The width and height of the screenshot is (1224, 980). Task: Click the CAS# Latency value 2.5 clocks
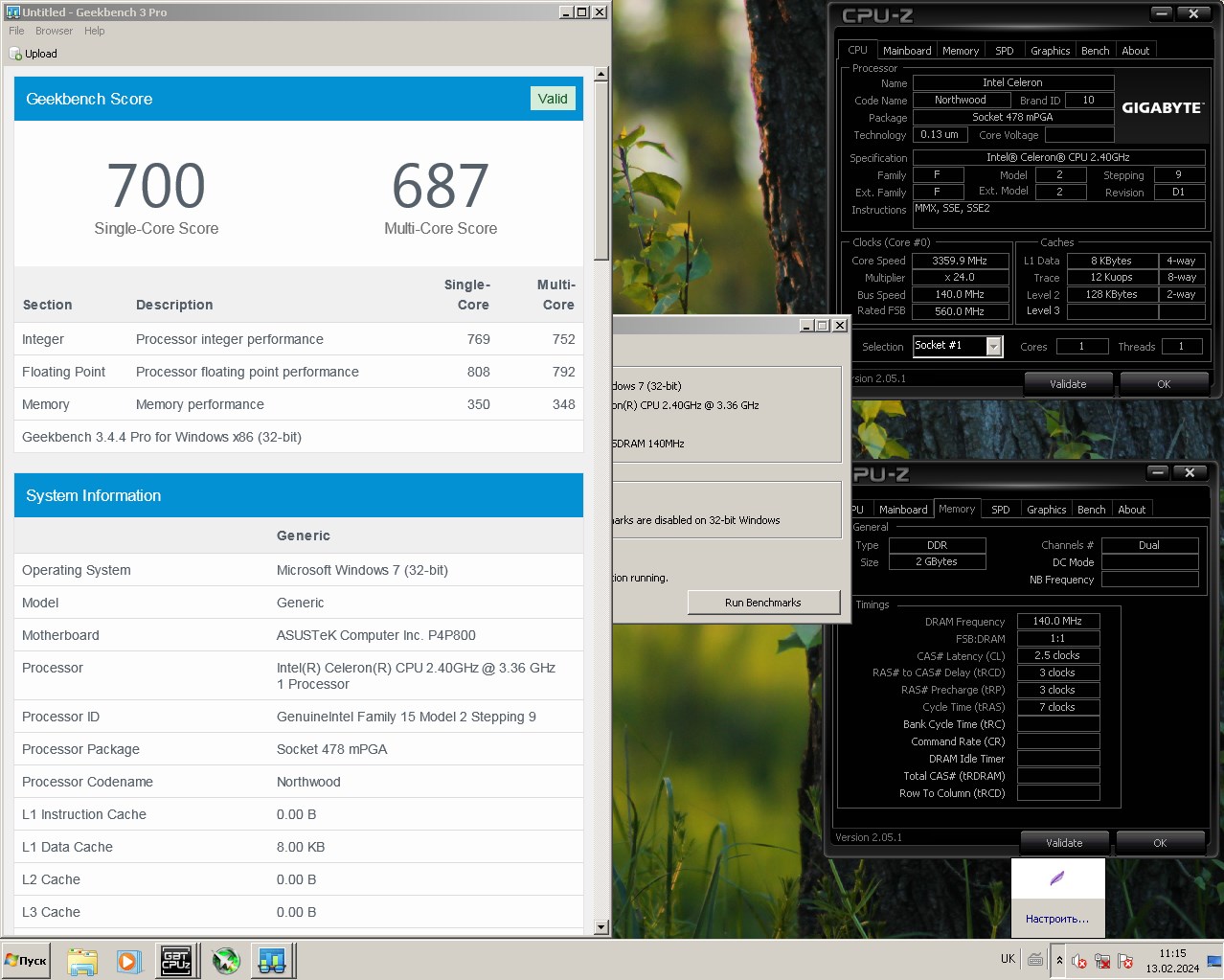(x=1058, y=655)
